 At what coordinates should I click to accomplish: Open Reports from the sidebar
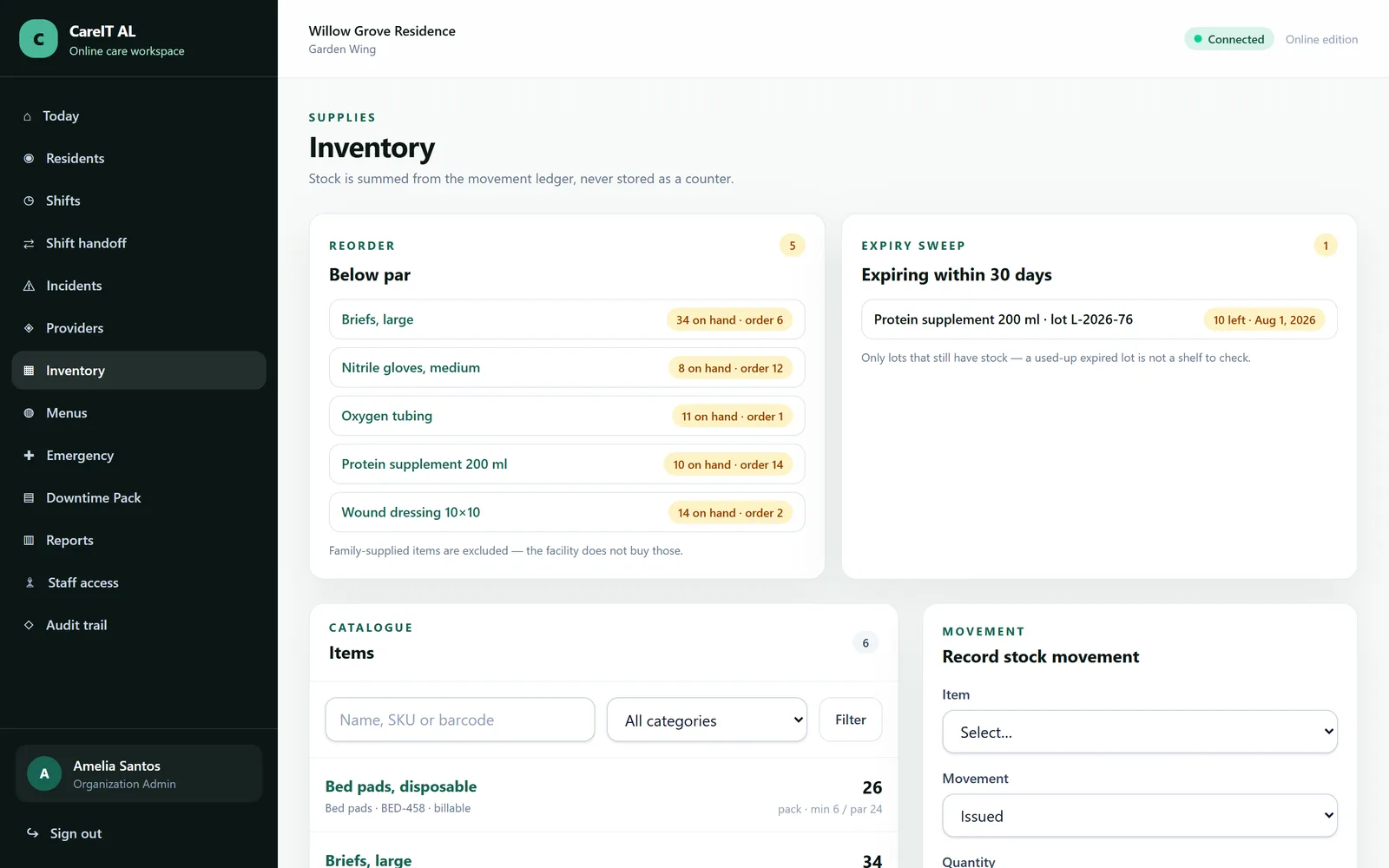(139, 540)
